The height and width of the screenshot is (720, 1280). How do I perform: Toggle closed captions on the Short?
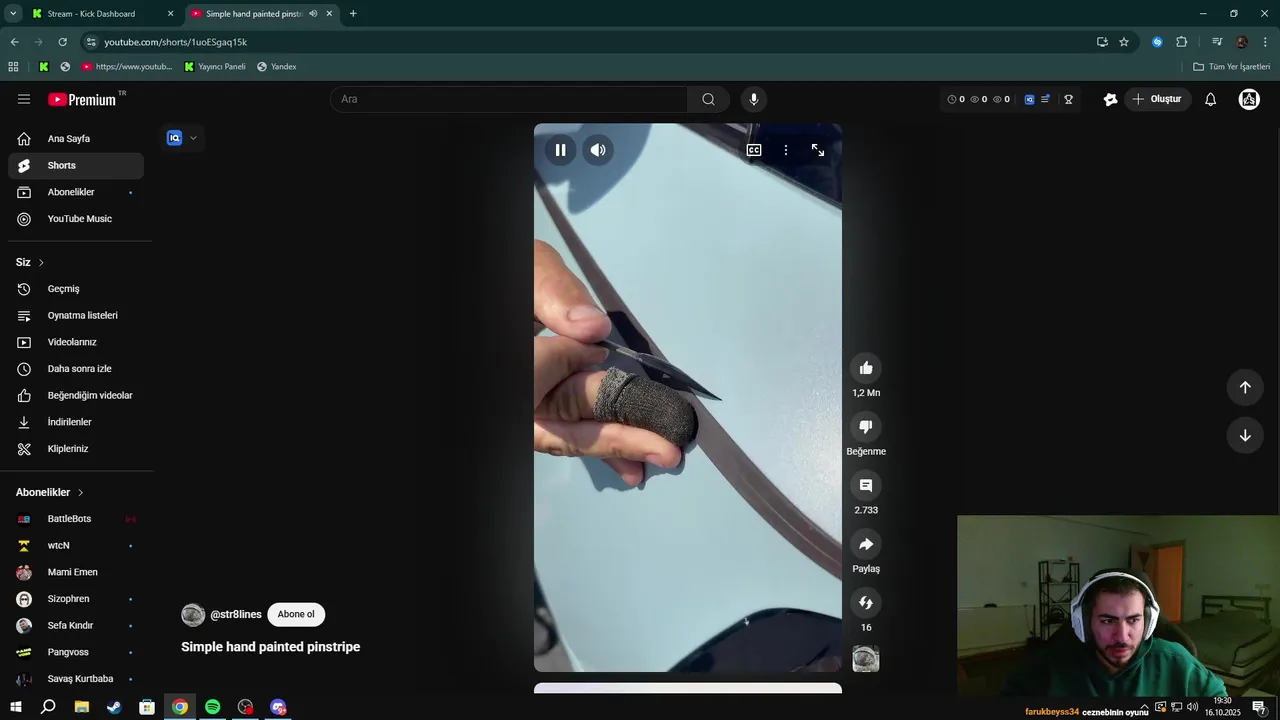(754, 150)
